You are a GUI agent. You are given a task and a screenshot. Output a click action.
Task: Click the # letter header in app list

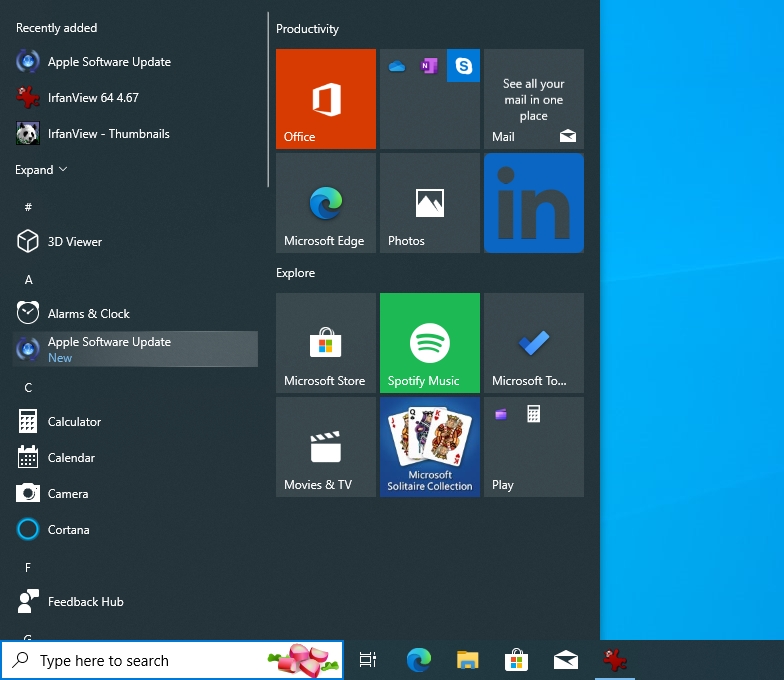pyautogui.click(x=28, y=206)
